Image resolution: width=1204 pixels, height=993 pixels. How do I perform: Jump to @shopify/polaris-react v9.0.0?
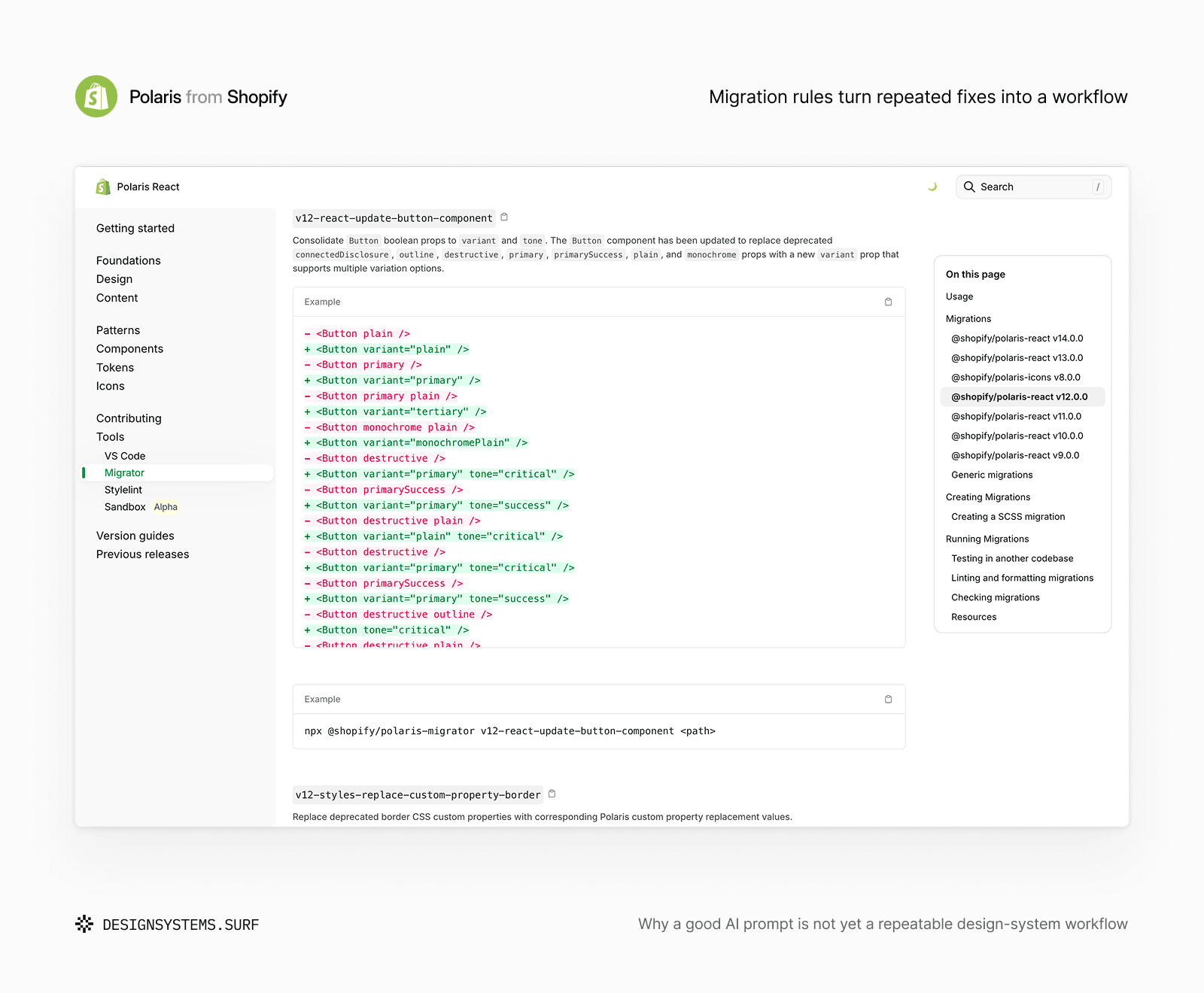(1015, 455)
